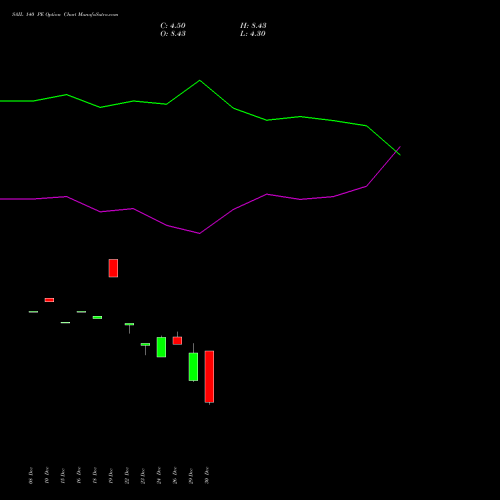This screenshot has width=500, height=500.
Task: Click the lowest dip of the purple line
Action: coord(200,233)
